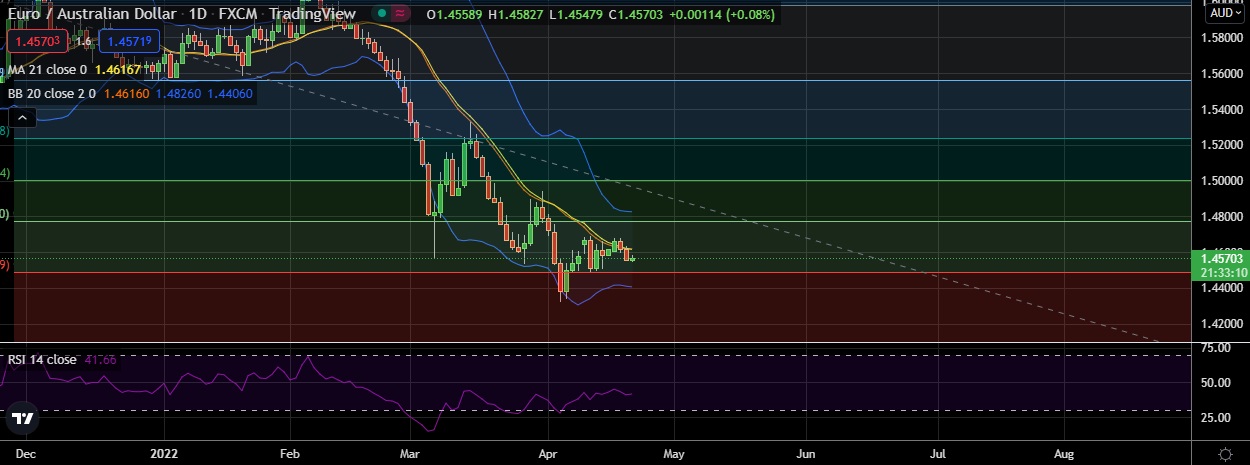Click the May label on time axis

tap(672, 453)
